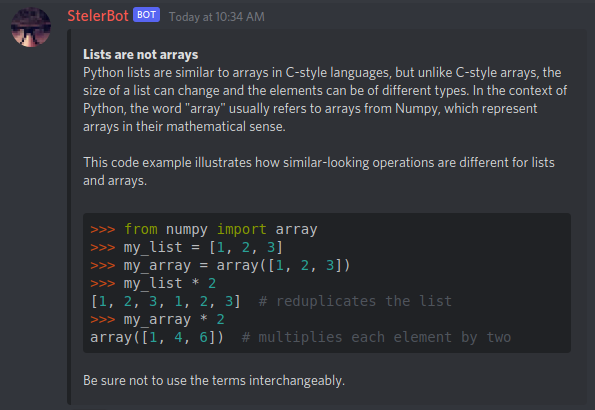Click the sentence This code example illustrates
Image resolution: width=595 pixels, height=410 pixels.
coord(319,171)
